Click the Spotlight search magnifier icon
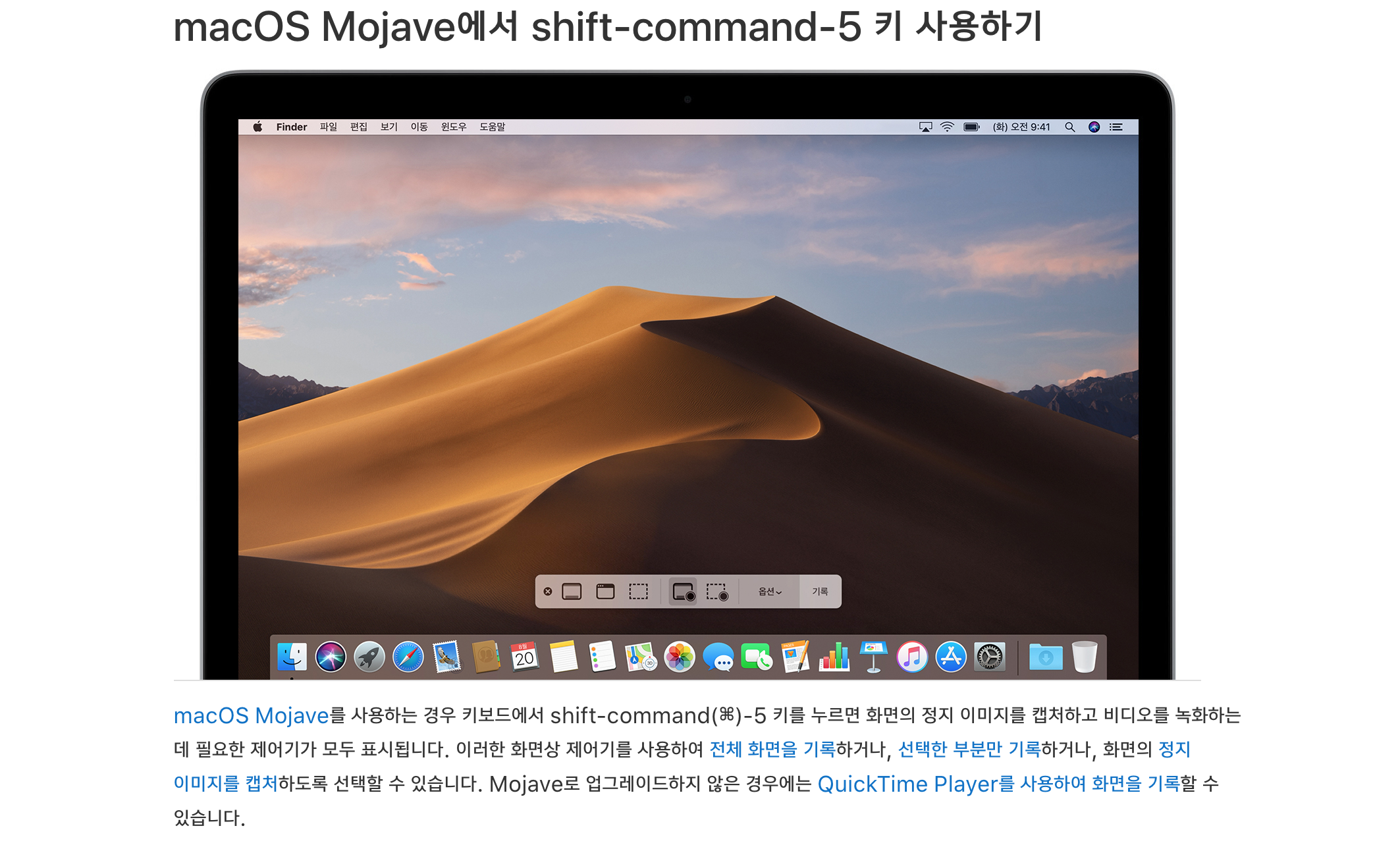 coord(1069,127)
